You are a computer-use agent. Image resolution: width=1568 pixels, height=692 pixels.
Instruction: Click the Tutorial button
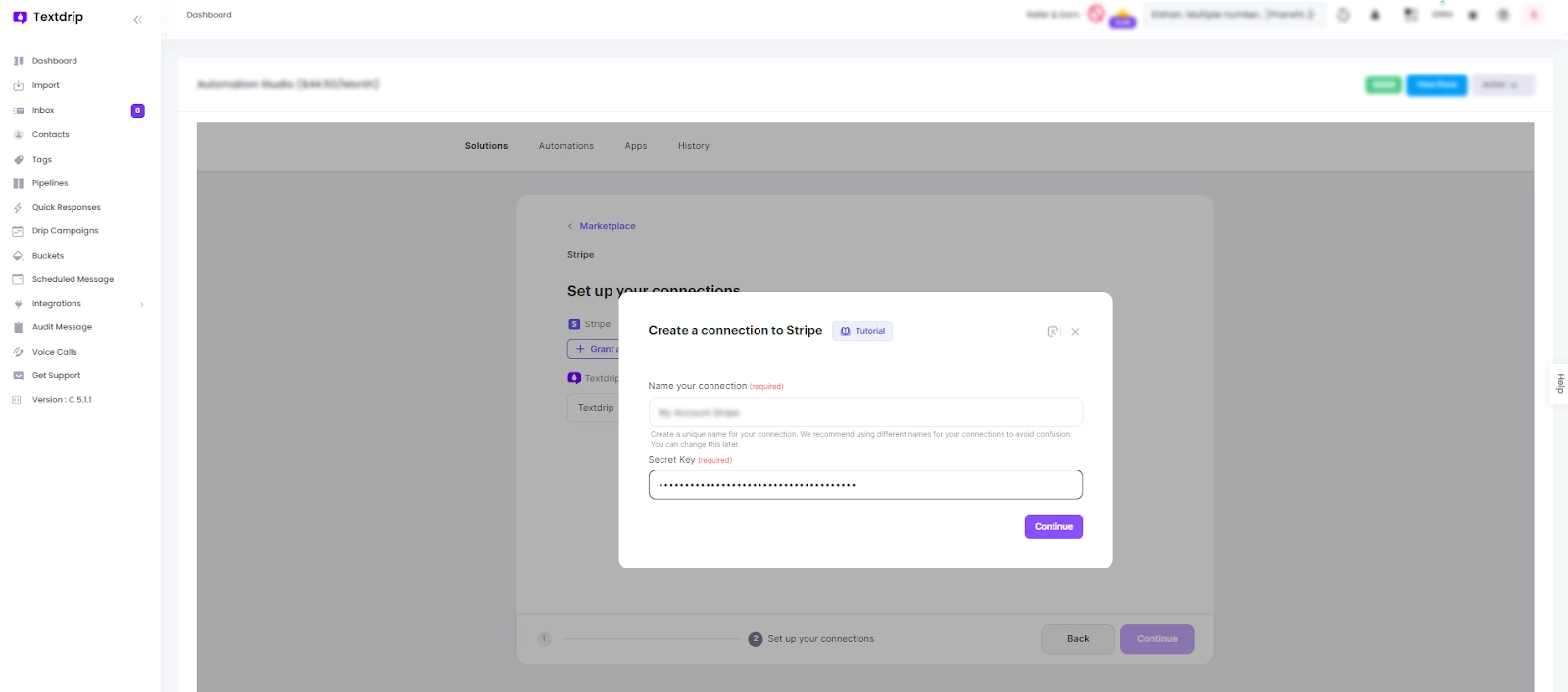[x=862, y=331]
